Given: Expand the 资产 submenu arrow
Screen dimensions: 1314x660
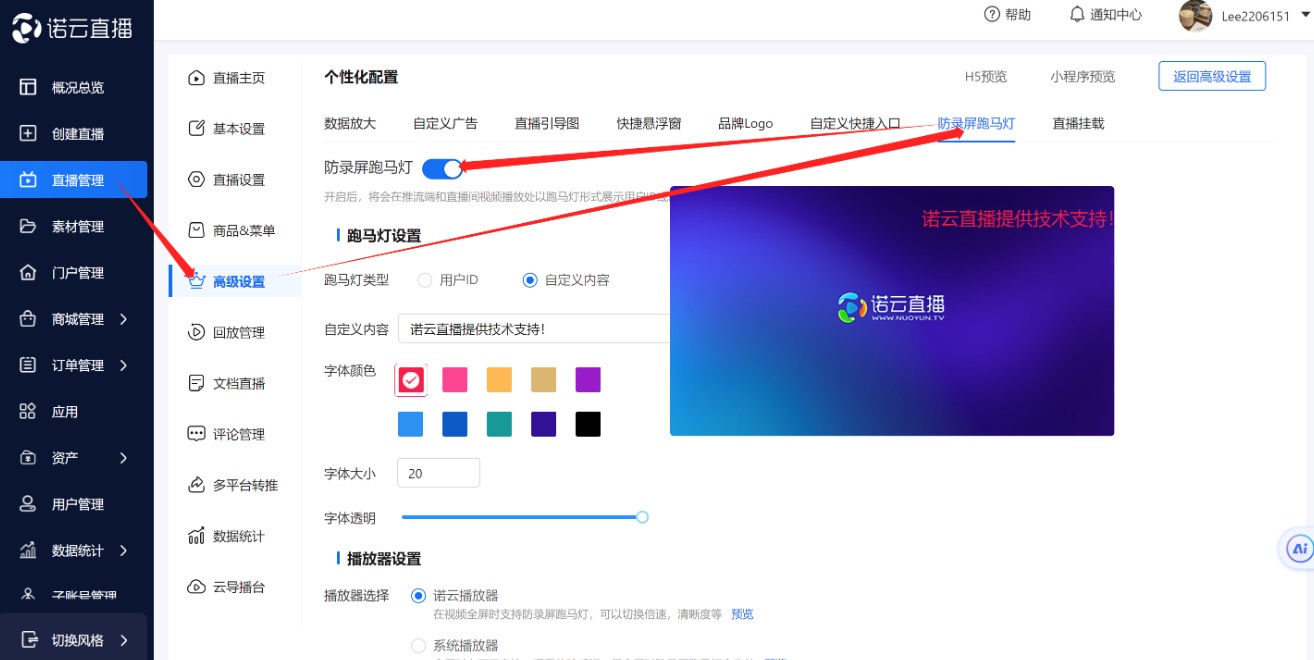Looking at the screenshot, I should click(124, 458).
